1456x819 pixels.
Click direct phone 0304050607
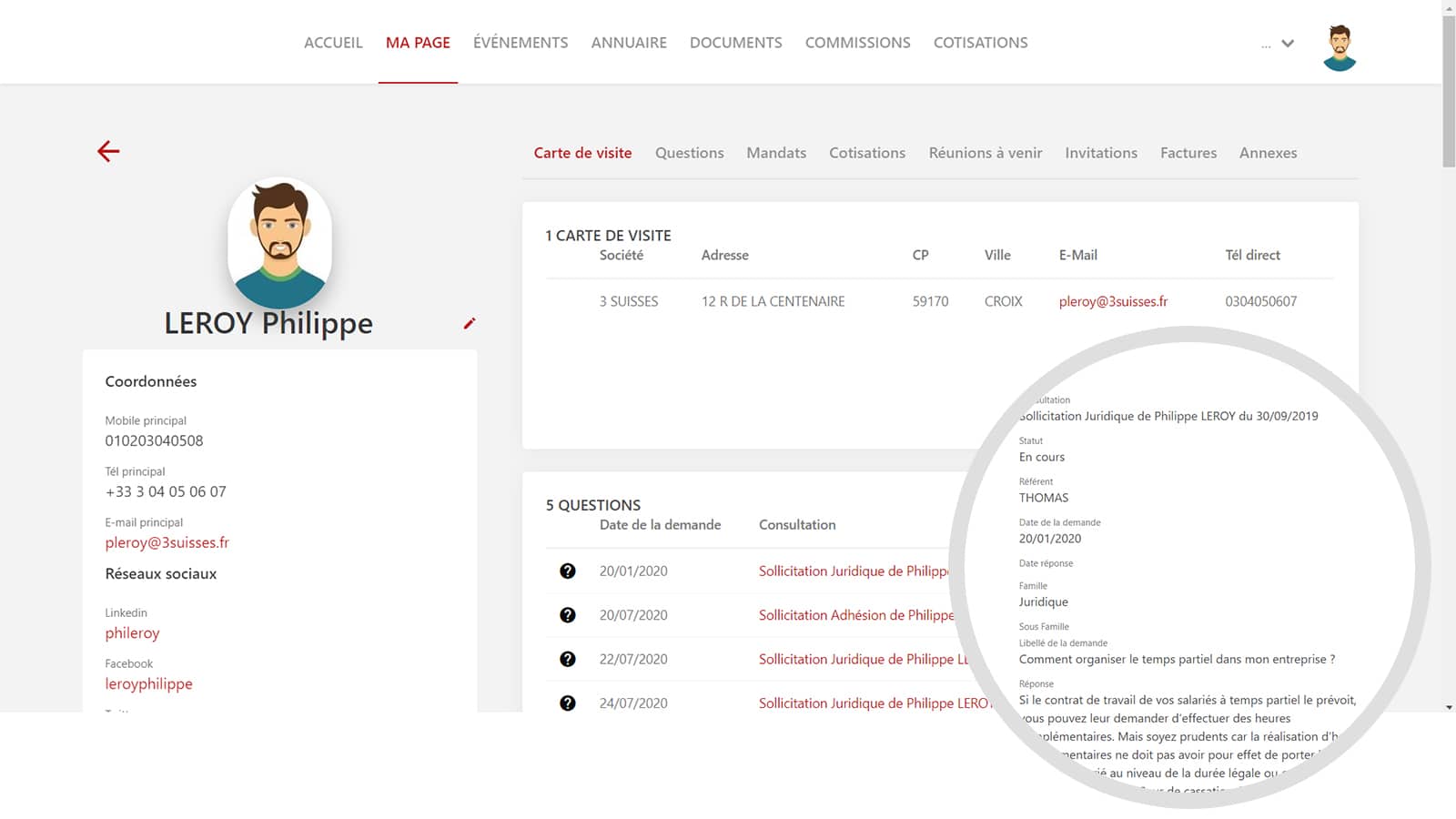[x=1261, y=301]
